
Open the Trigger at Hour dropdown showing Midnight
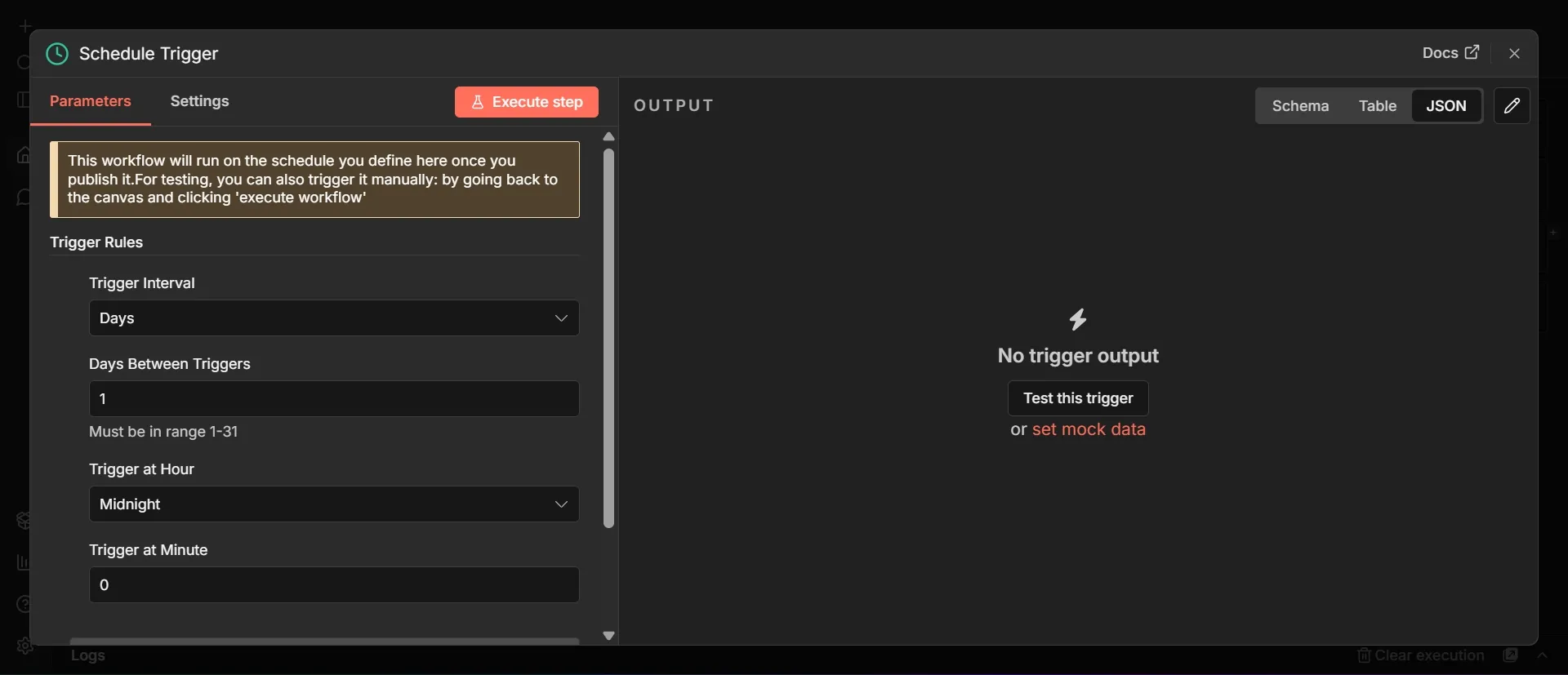pyautogui.click(x=334, y=504)
